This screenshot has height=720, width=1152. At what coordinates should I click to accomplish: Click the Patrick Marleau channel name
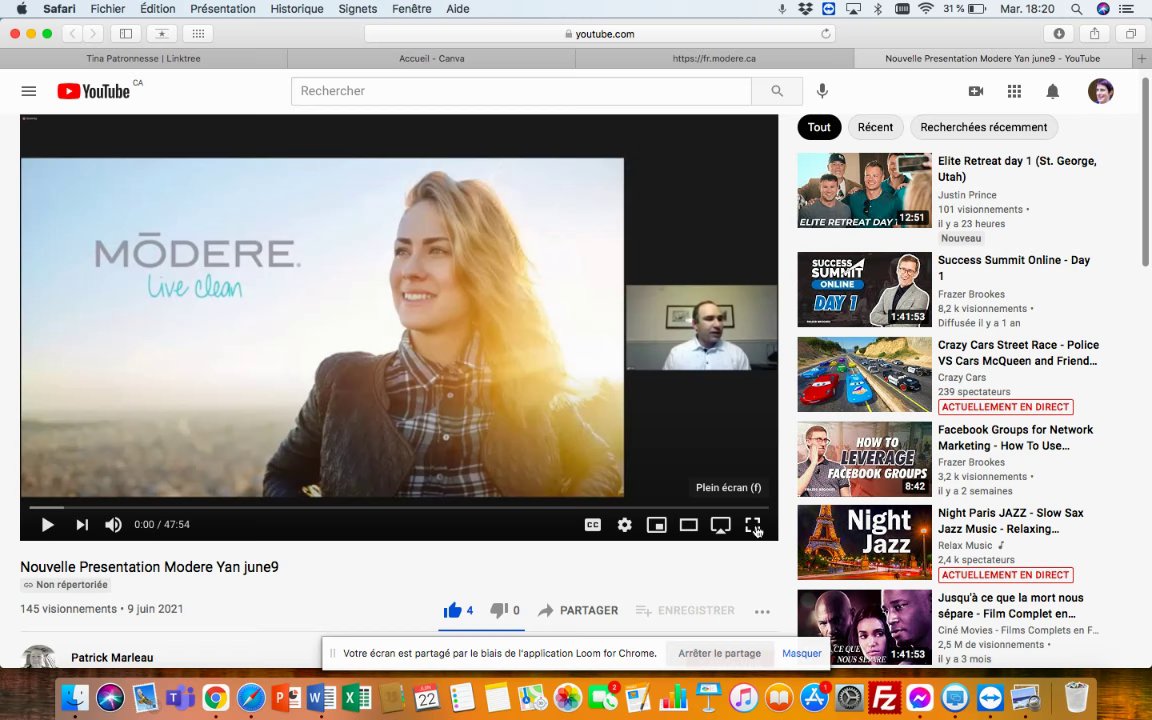click(x=112, y=658)
